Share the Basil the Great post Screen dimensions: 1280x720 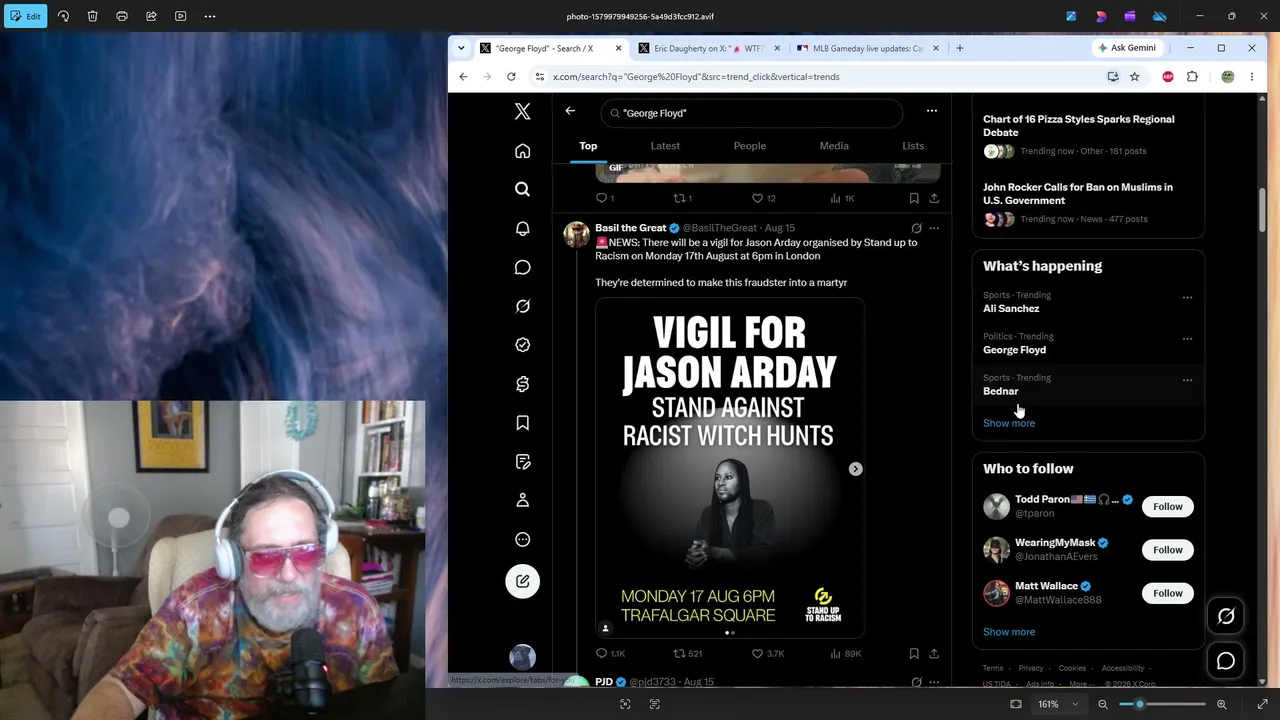(934, 653)
